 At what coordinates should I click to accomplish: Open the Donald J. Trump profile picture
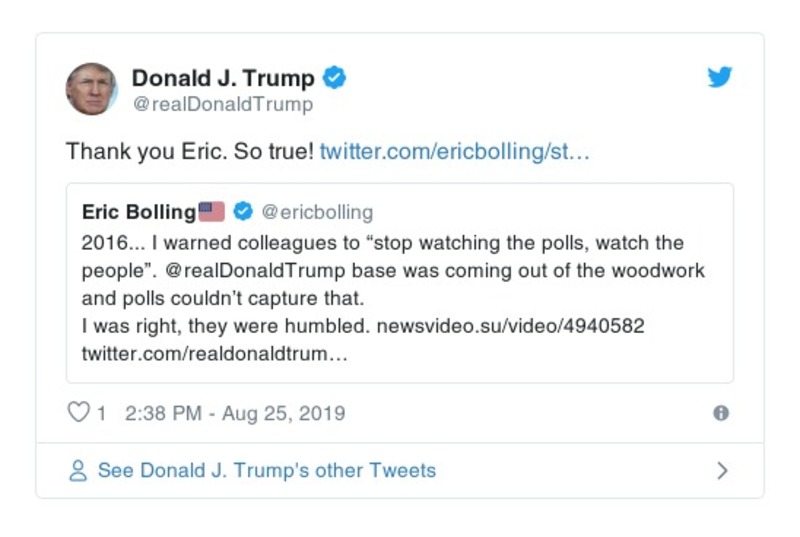pos(92,89)
